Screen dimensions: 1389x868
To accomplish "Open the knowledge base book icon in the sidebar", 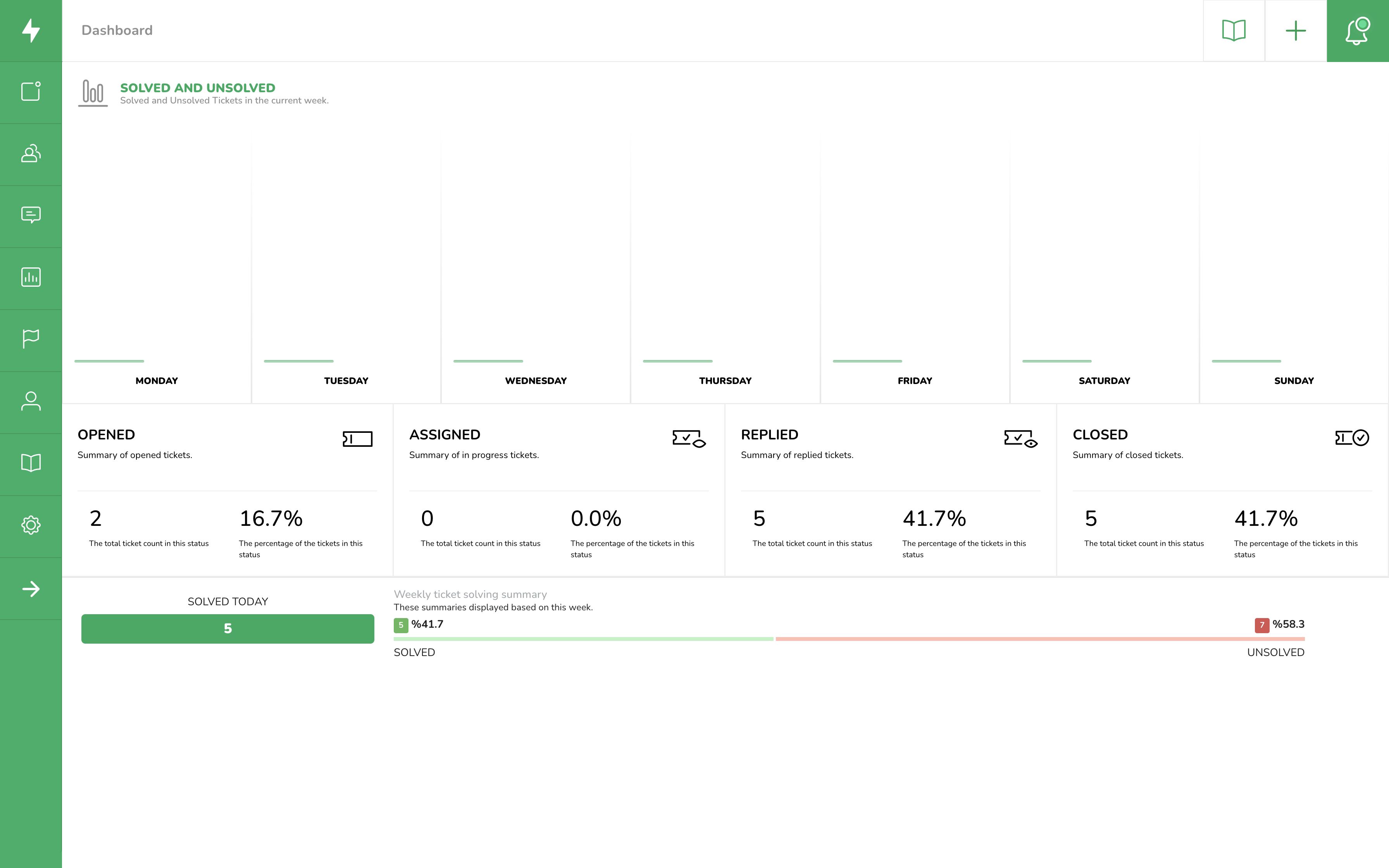I will point(31,463).
